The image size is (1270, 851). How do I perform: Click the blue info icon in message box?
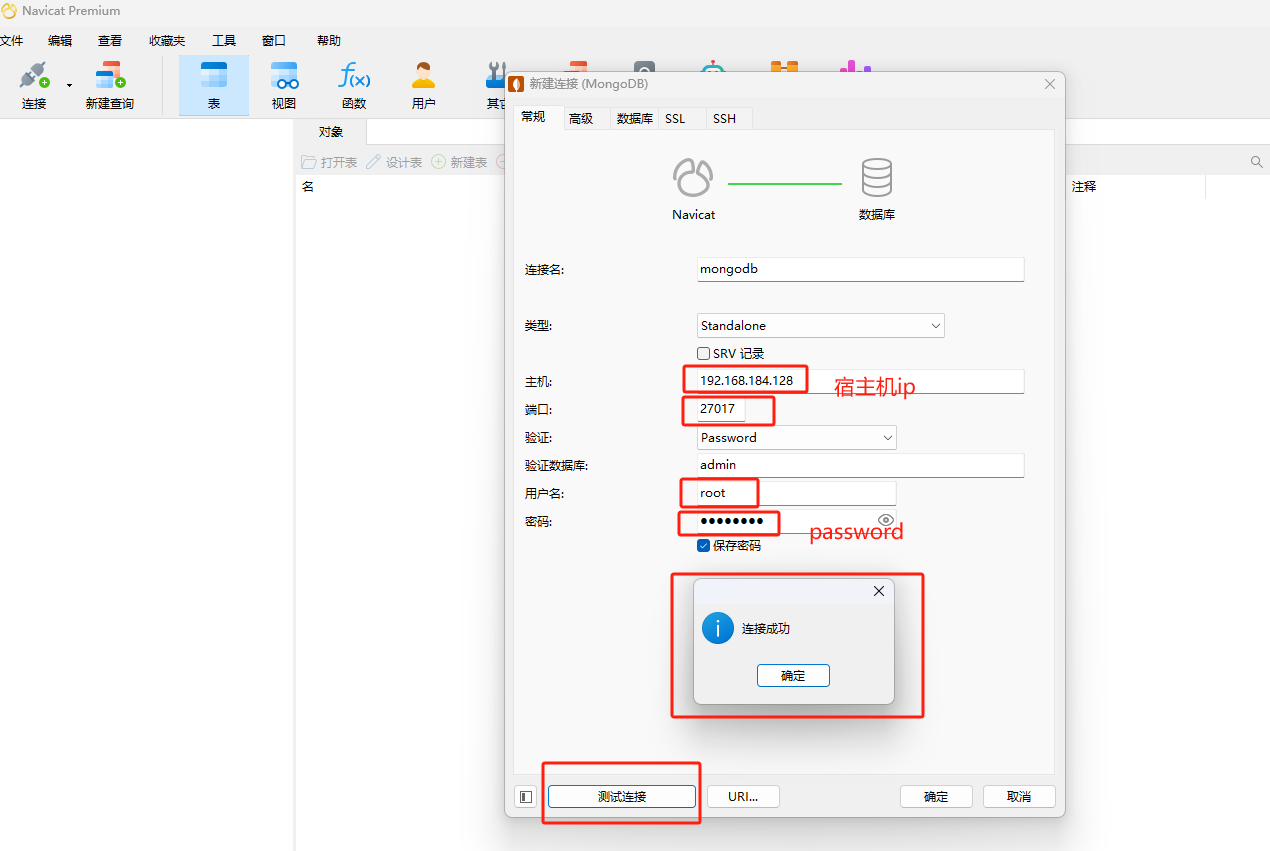[718, 628]
